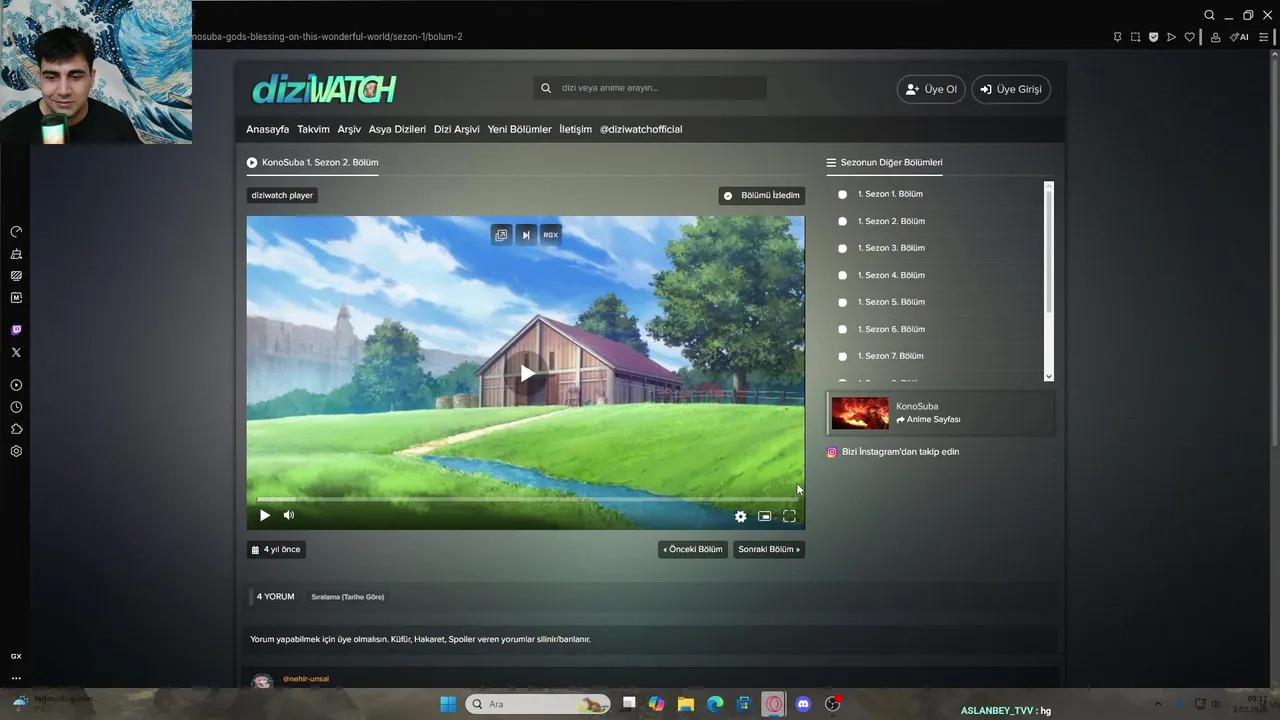
Task: Click the RGX button atop the video
Action: tap(551, 235)
